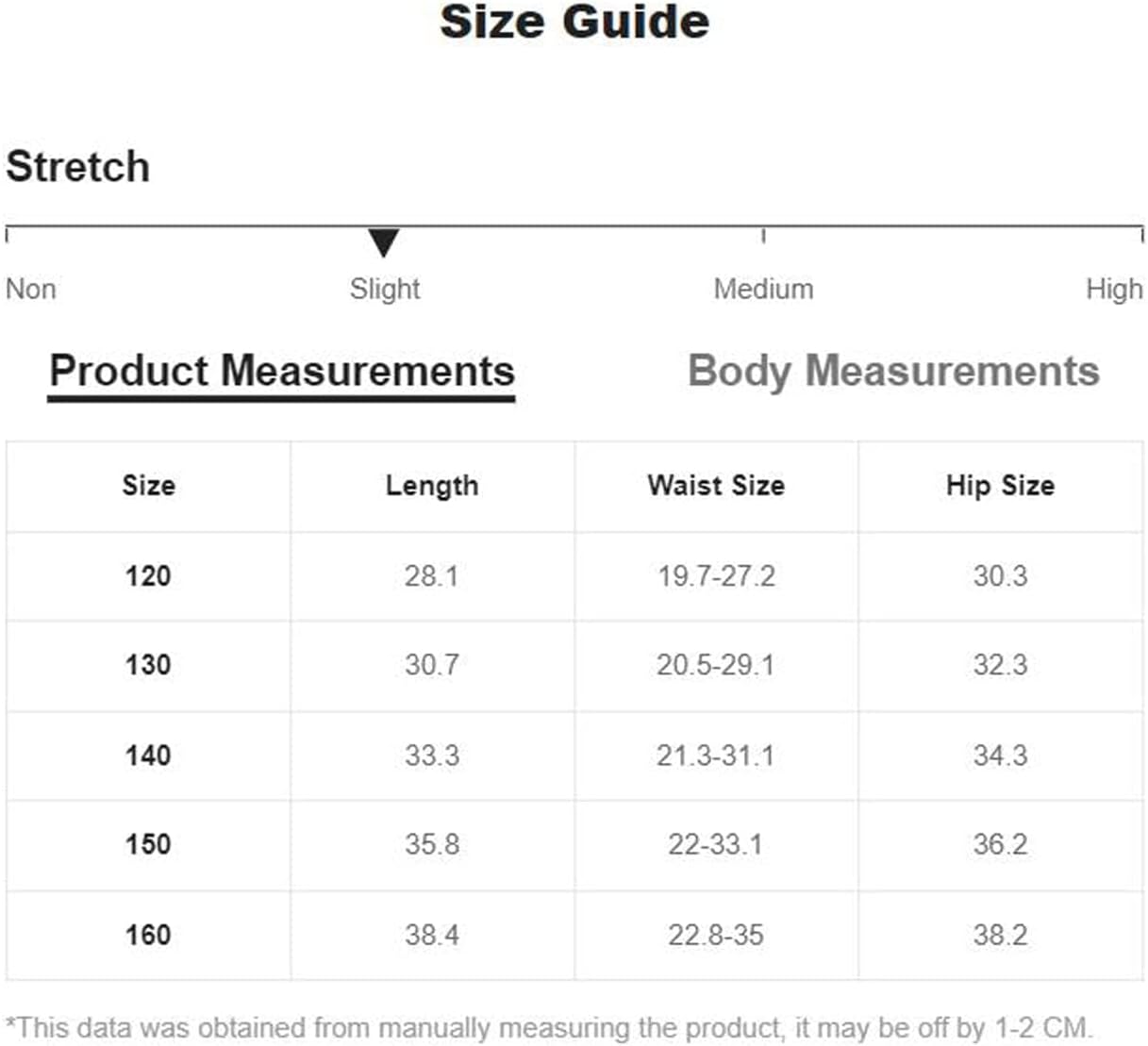Select the size 120 row label
The image size is (1148, 1046).
click(x=148, y=575)
